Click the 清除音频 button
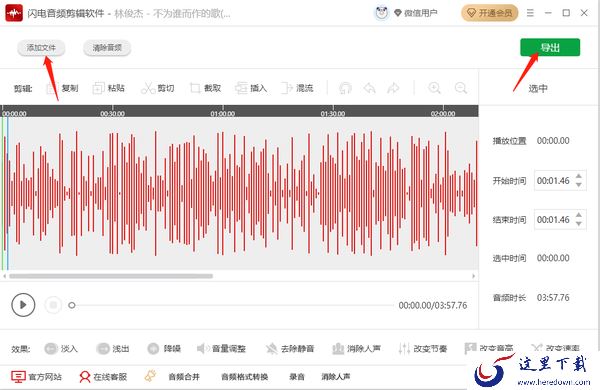 (x=107, y=48)
